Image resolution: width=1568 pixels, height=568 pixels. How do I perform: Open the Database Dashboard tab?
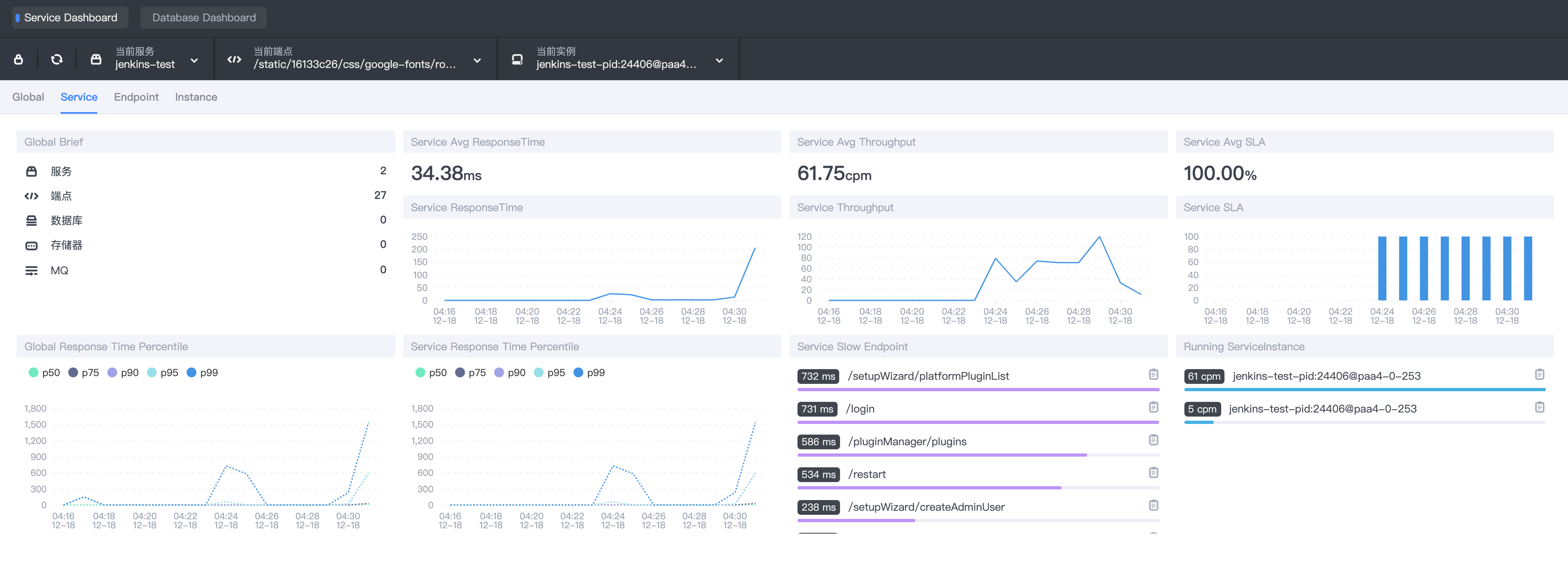203,18
